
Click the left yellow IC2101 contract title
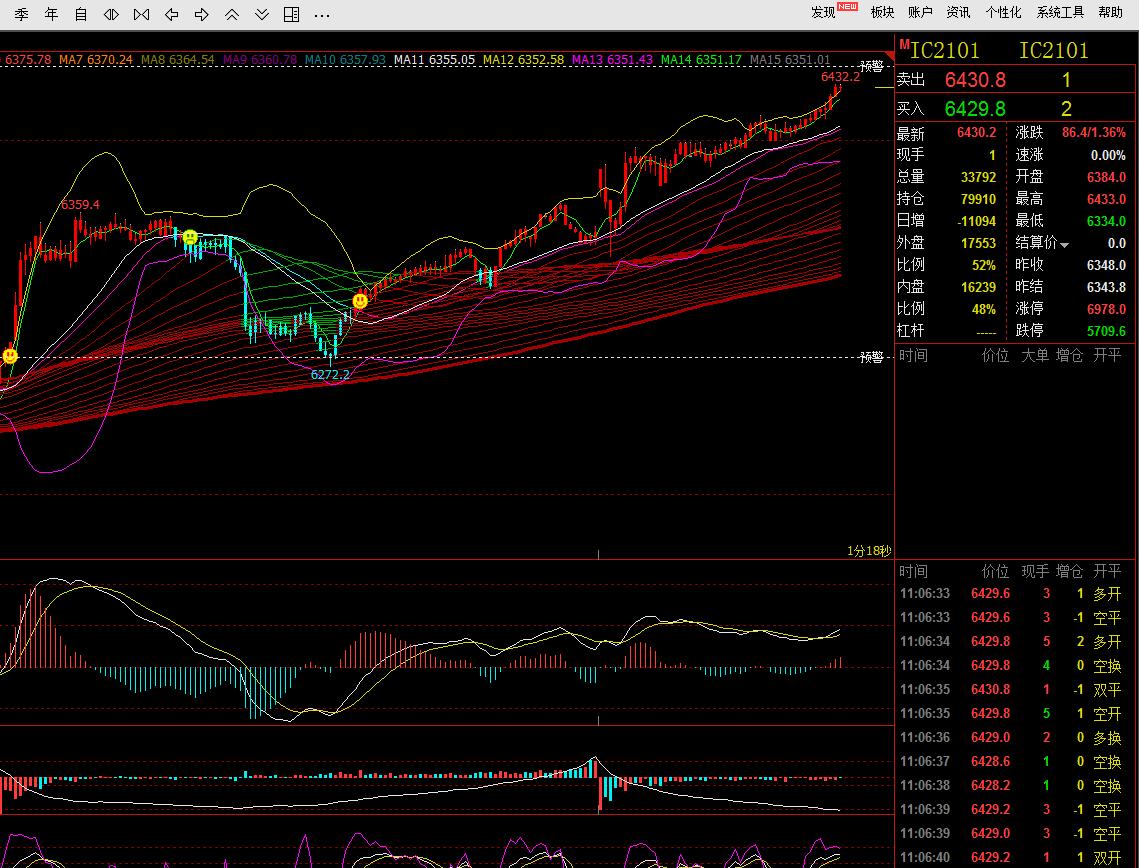(945, 50)
